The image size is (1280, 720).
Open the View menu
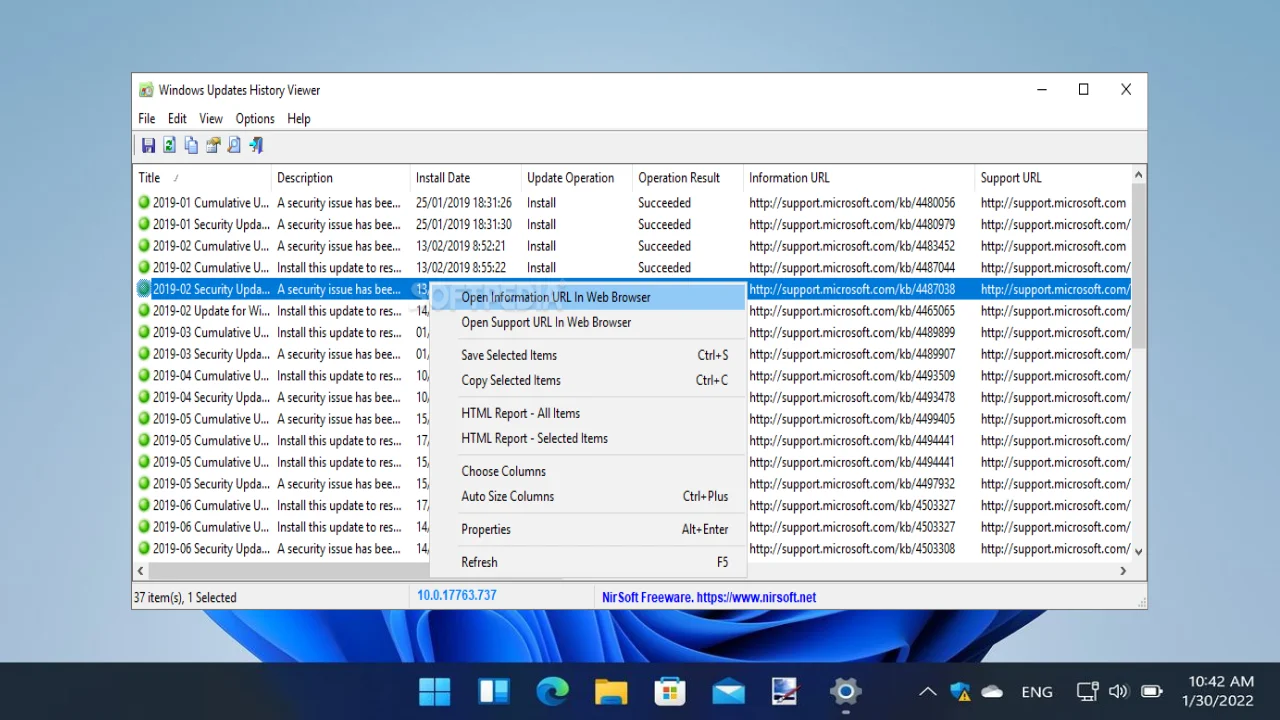pos(211,118)
